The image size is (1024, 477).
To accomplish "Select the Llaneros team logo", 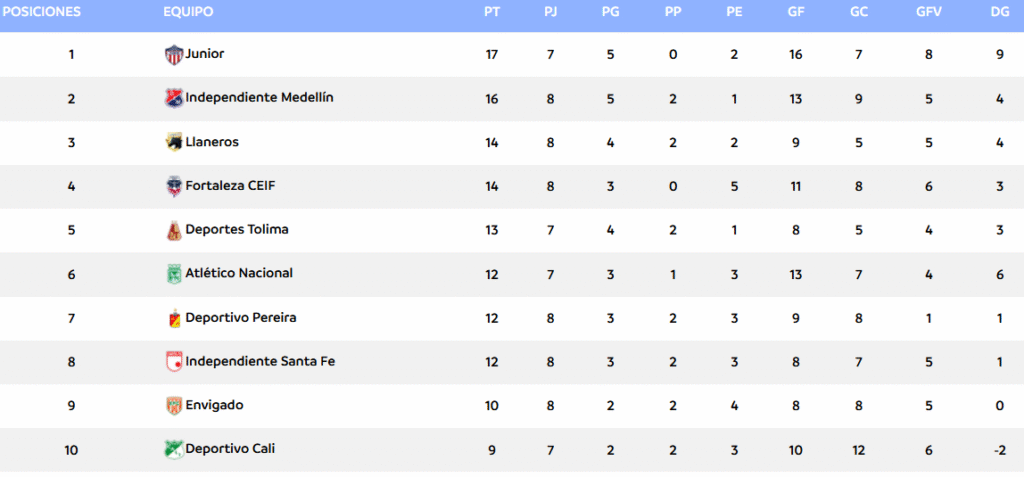I will tap(174, 142).
